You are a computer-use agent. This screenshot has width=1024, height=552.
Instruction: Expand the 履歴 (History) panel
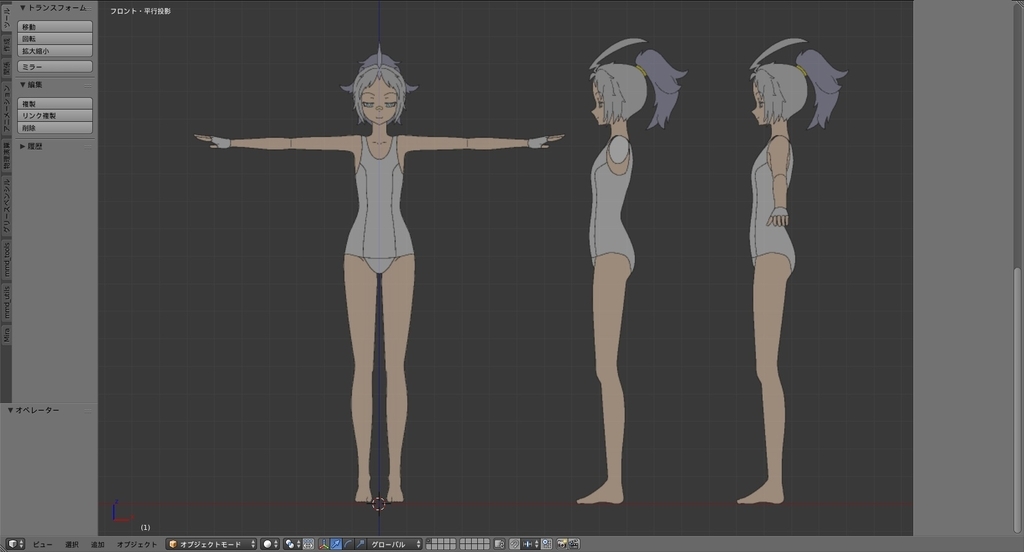(23, 146)
